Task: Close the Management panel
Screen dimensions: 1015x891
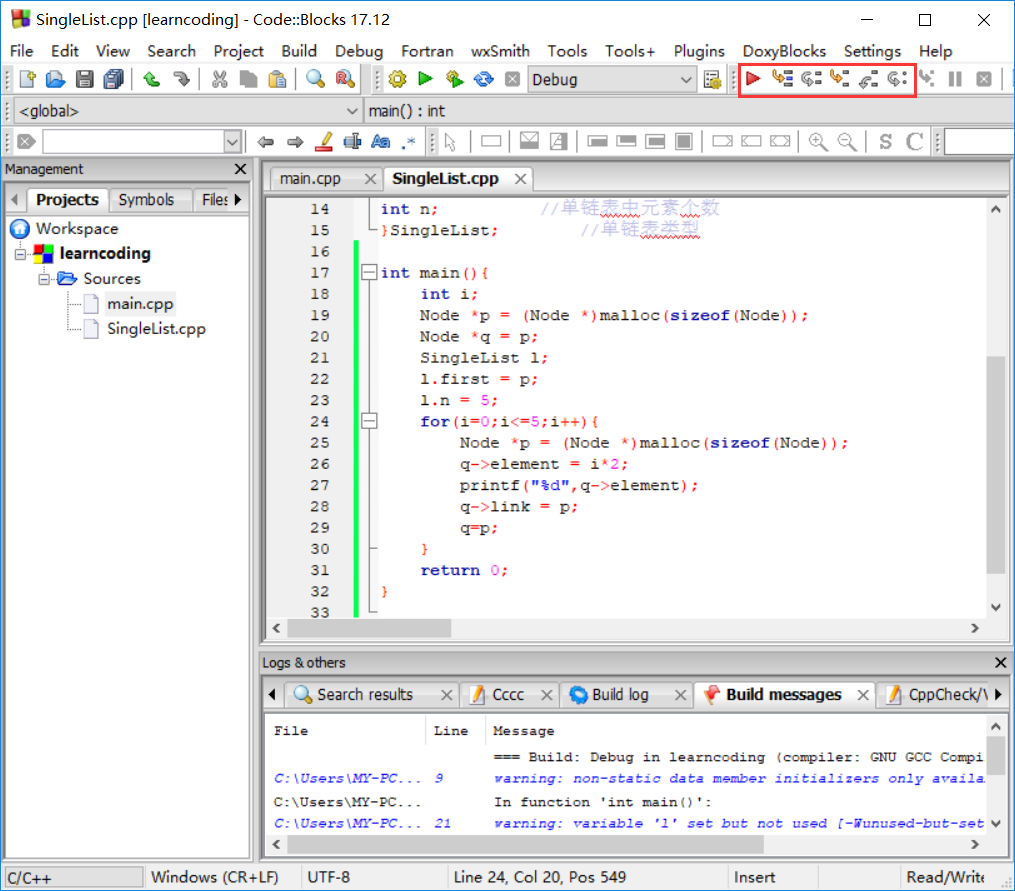Action: (240, 169)
